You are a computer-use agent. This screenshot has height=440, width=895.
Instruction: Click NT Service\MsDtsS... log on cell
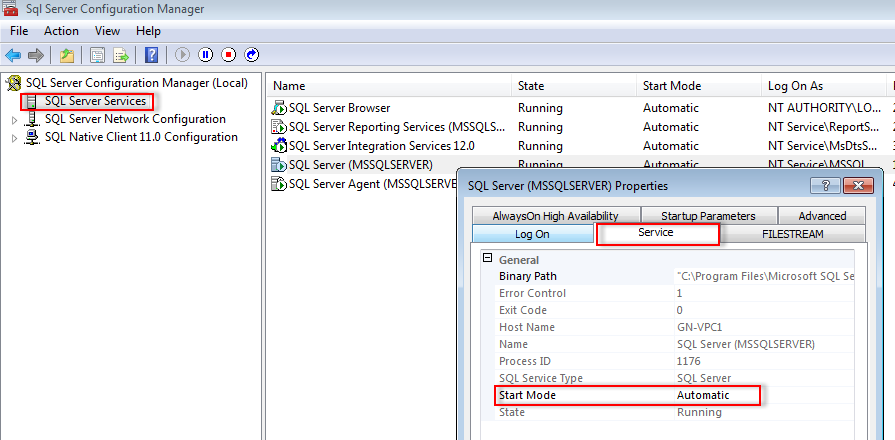point(823,146)
